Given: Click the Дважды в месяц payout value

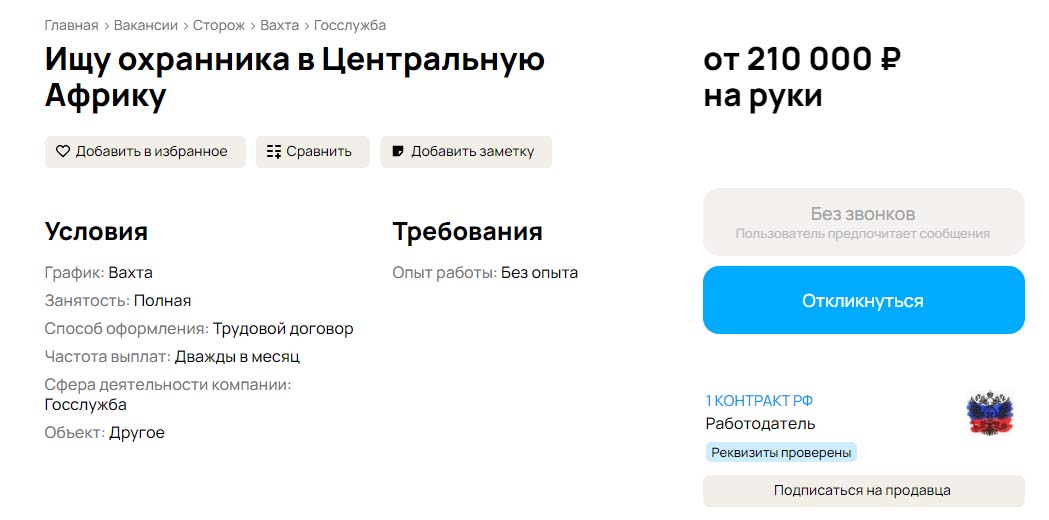Looking at the screenshot, I should click(x=237, y=357).
